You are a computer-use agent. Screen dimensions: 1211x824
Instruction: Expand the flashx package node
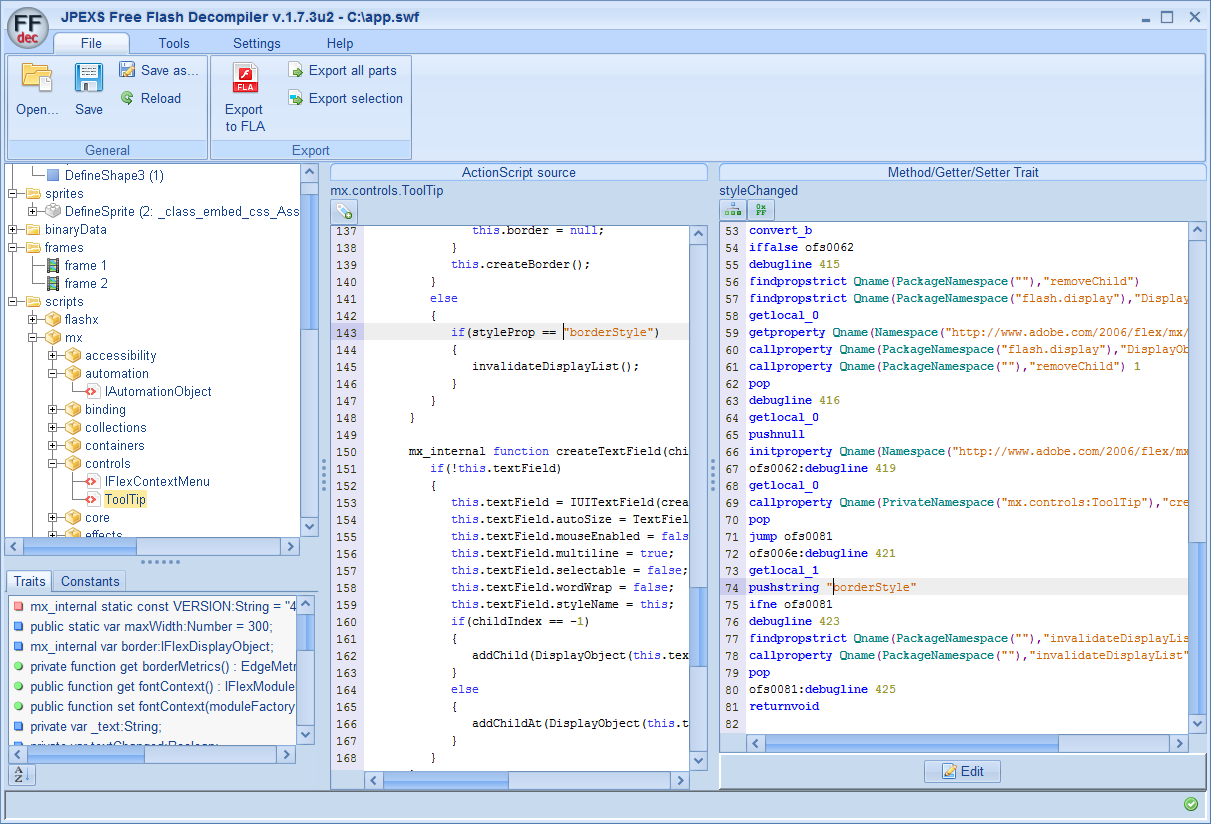[x=33, y=320]
